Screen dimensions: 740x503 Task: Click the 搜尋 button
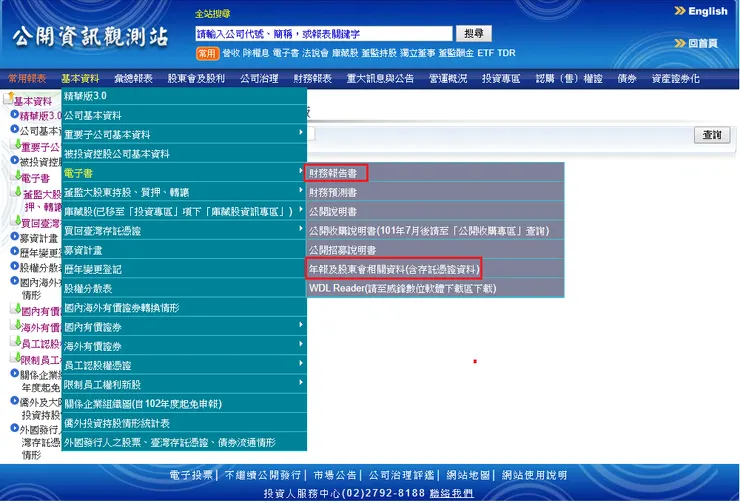pyautogui.click(x=474, y=34)
